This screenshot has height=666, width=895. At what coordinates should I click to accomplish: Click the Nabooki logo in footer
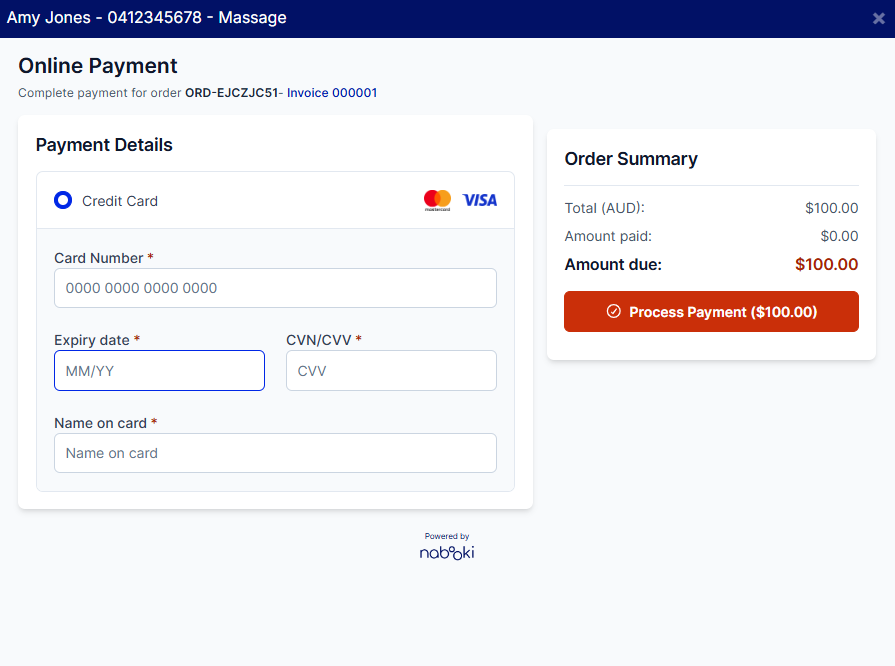point(447,551)
